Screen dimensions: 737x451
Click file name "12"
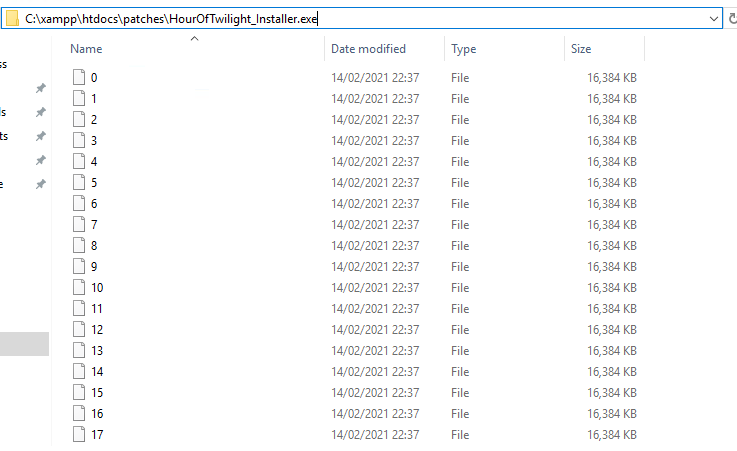pos(97,330)
